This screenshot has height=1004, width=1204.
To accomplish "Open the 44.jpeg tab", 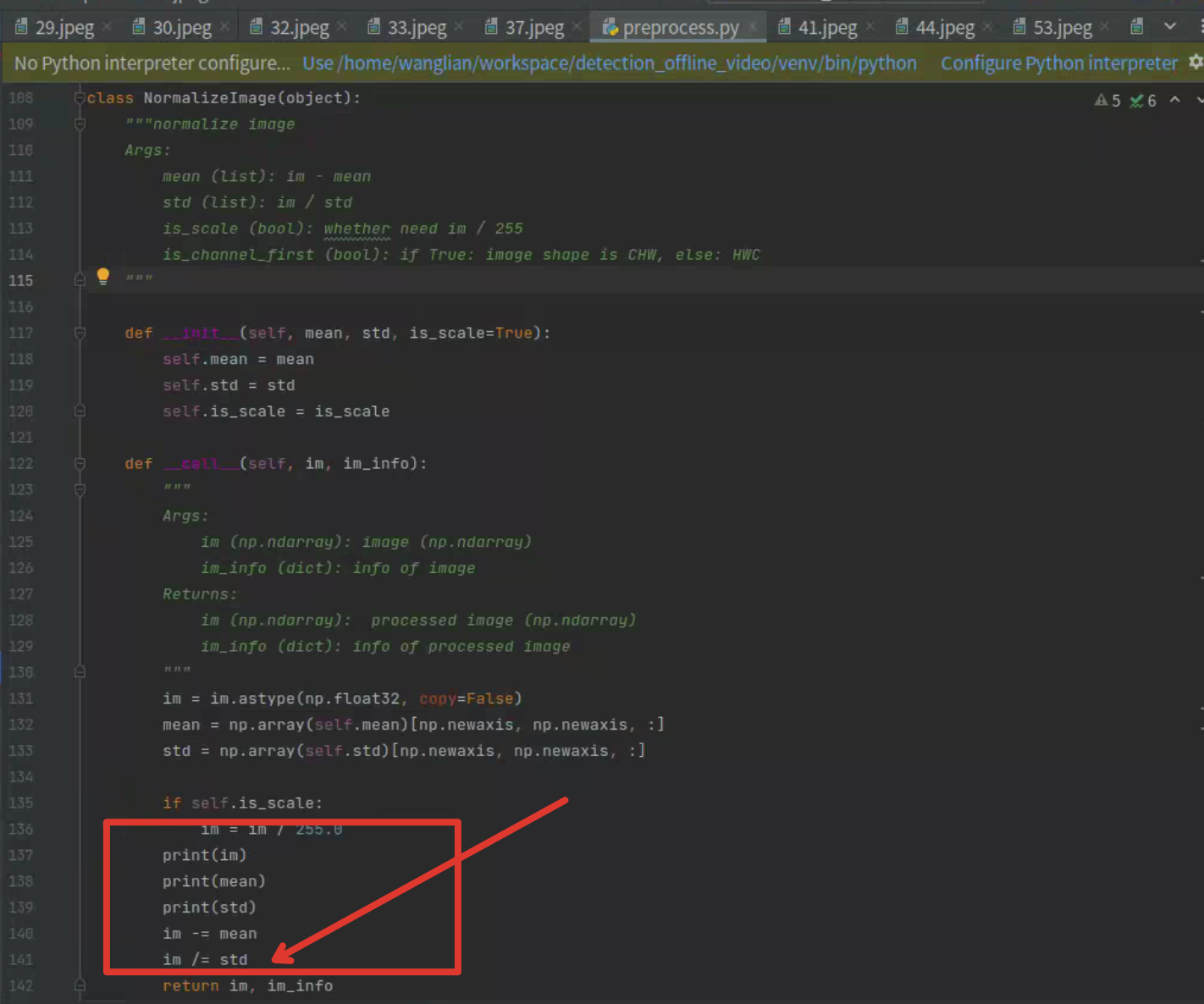I will coord(945,28).
